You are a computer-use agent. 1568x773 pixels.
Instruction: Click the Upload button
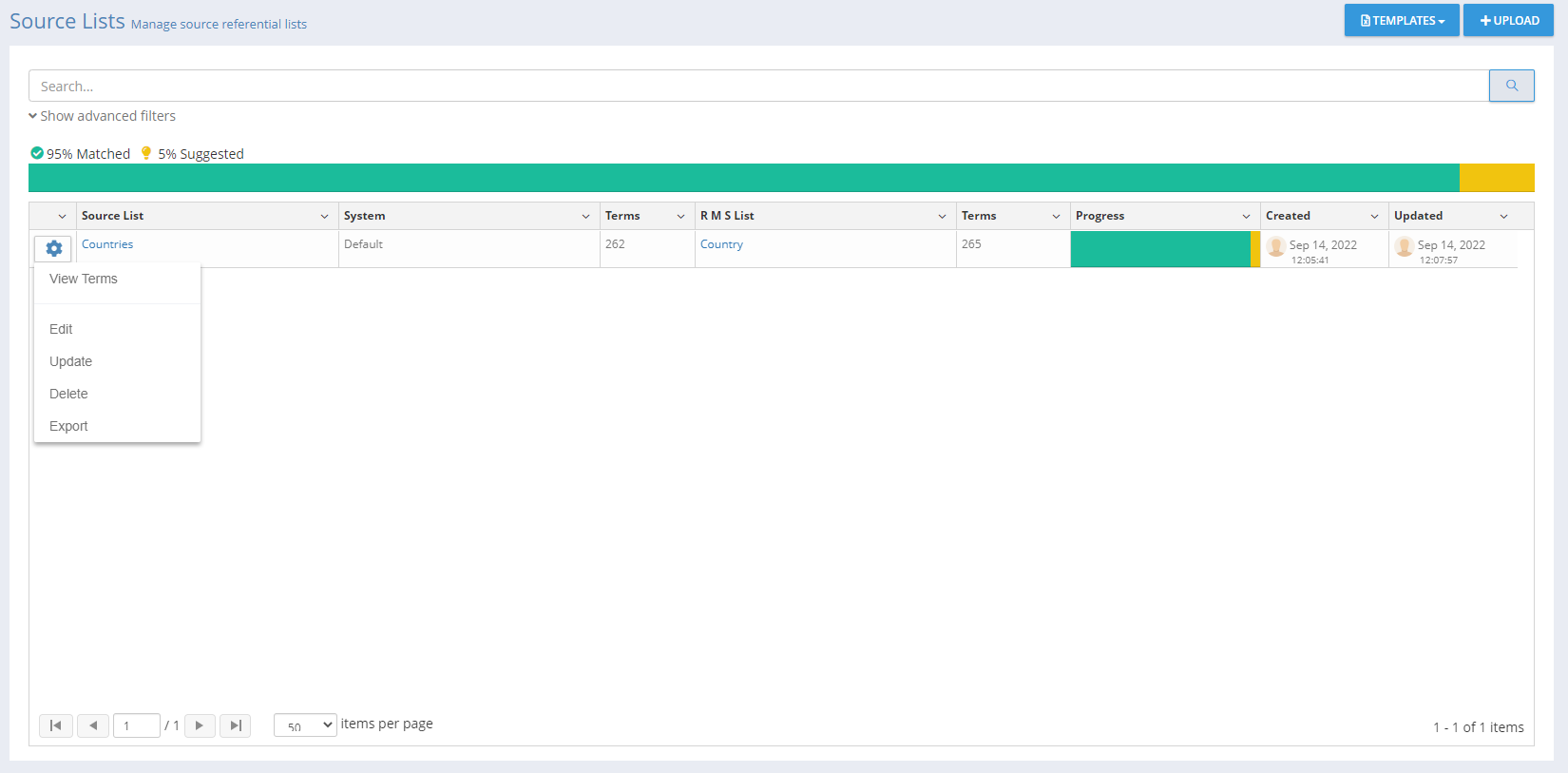coord(1508,20)
